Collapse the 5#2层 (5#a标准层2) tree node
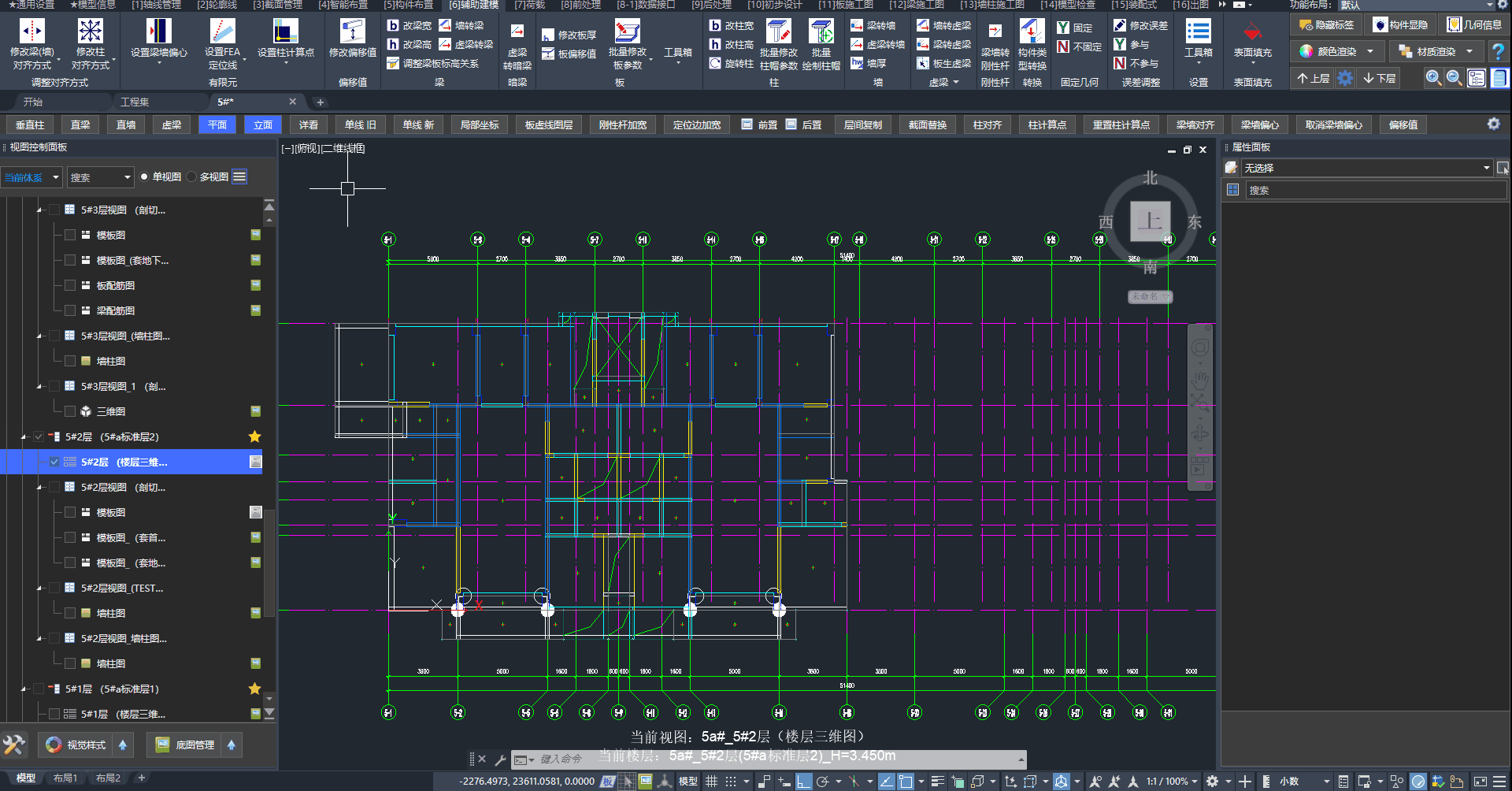 pos(24,436)
